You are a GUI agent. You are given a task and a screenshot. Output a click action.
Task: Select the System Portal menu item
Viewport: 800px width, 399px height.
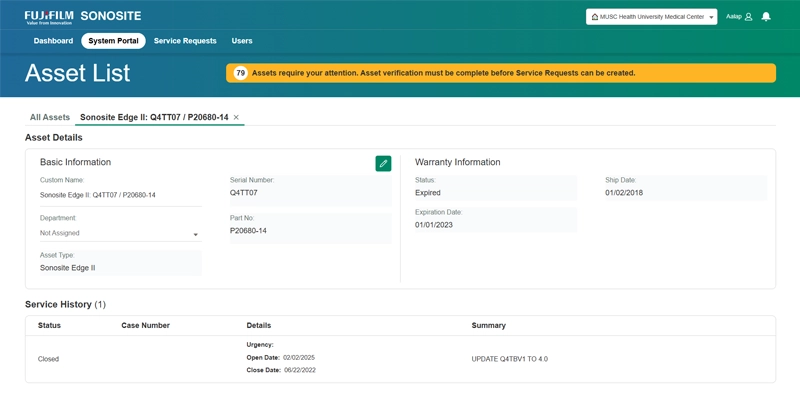tap(113, 41)
